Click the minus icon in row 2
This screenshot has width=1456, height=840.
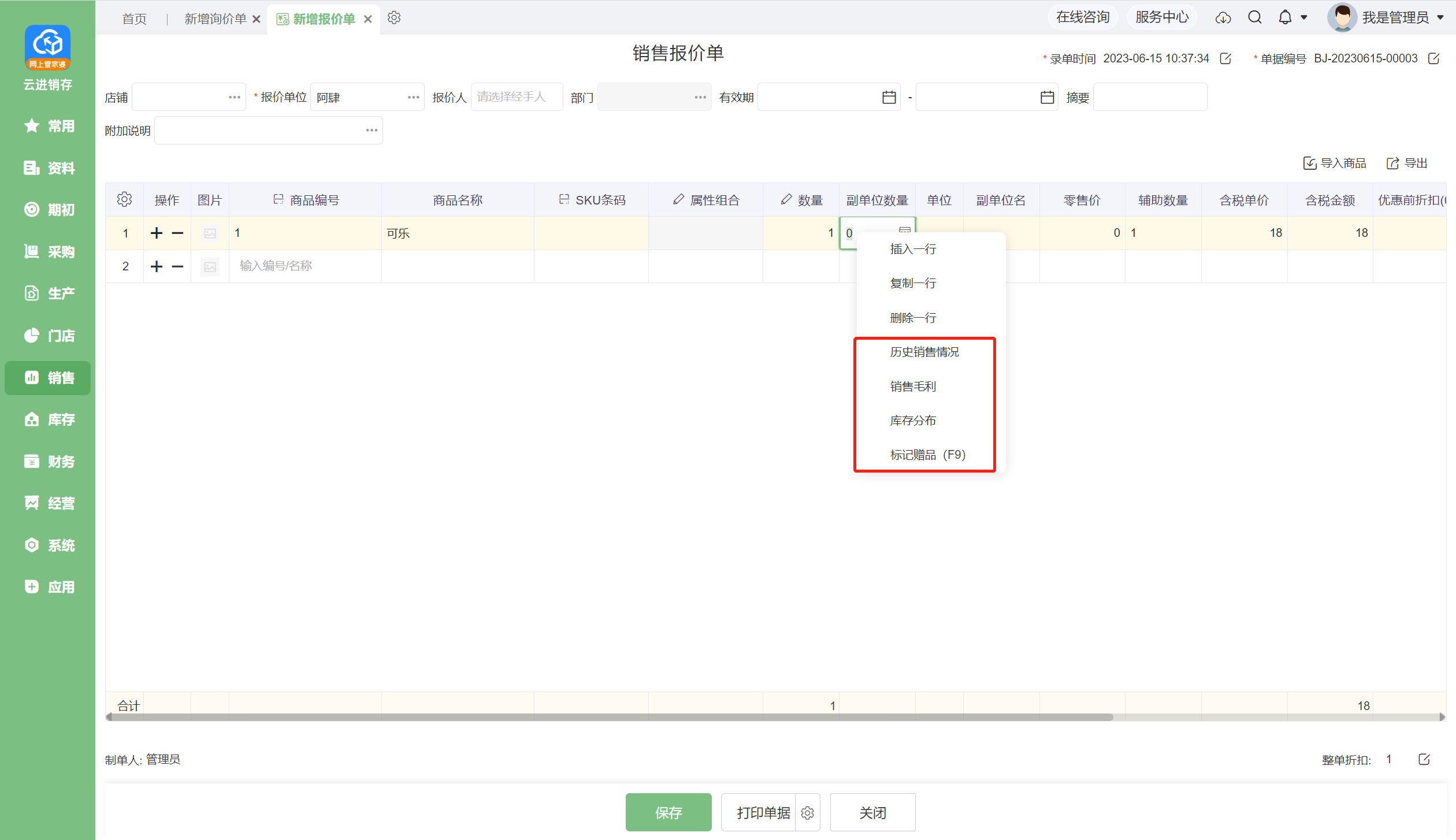coord(177,266)
